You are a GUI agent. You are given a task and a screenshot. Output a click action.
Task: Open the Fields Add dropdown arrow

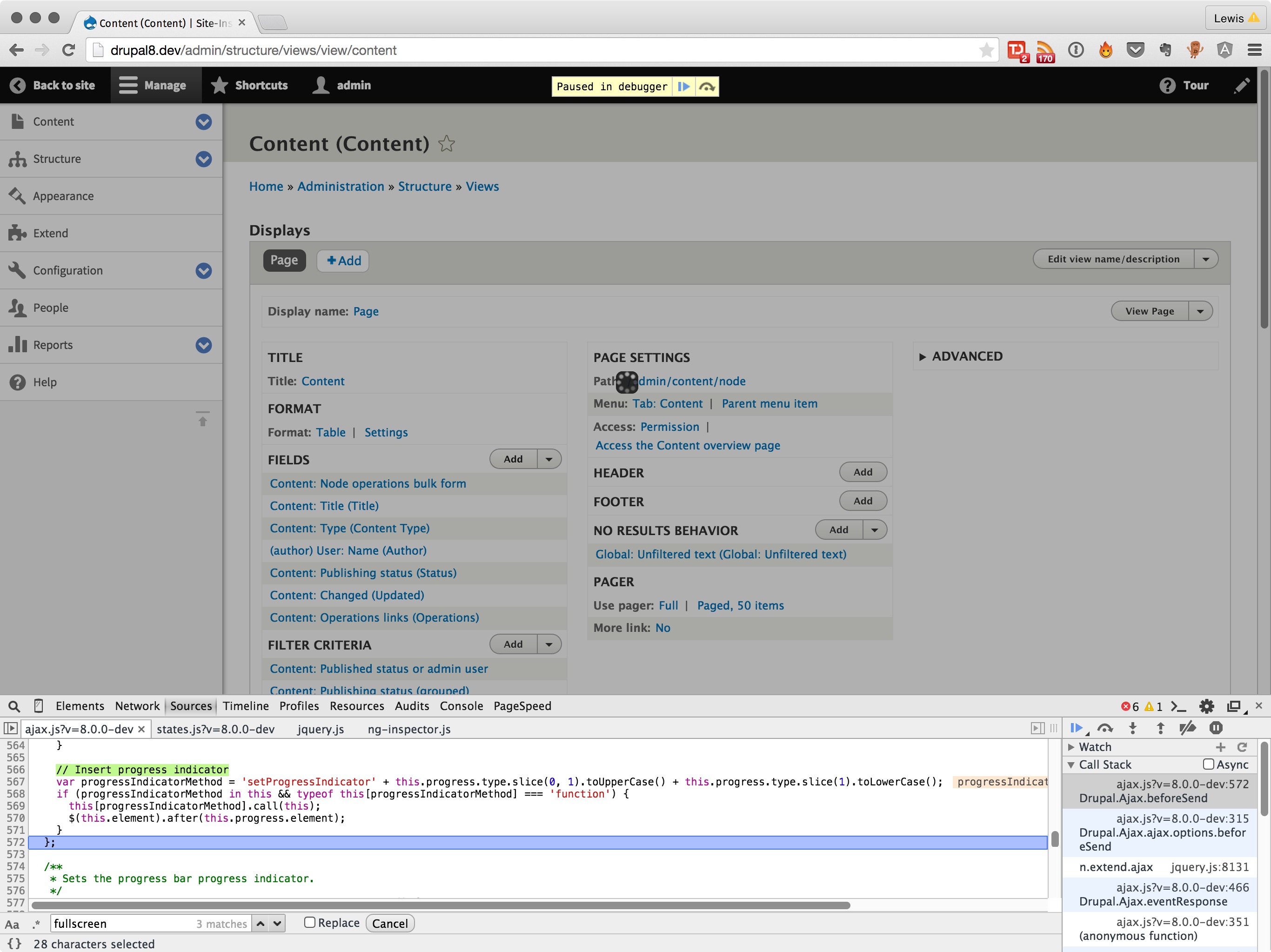pos(549,459)
